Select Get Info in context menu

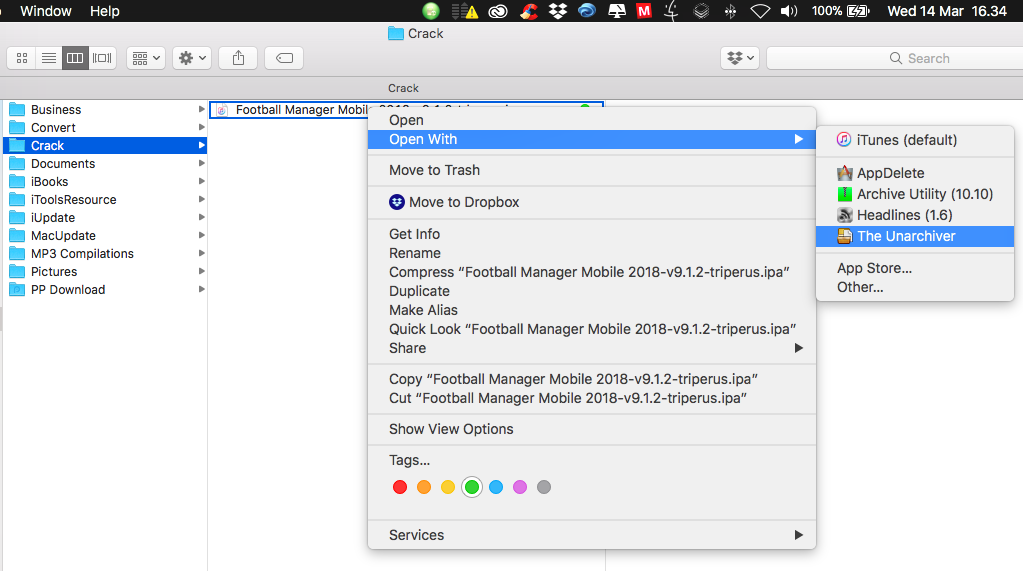(x=414, y=234)
